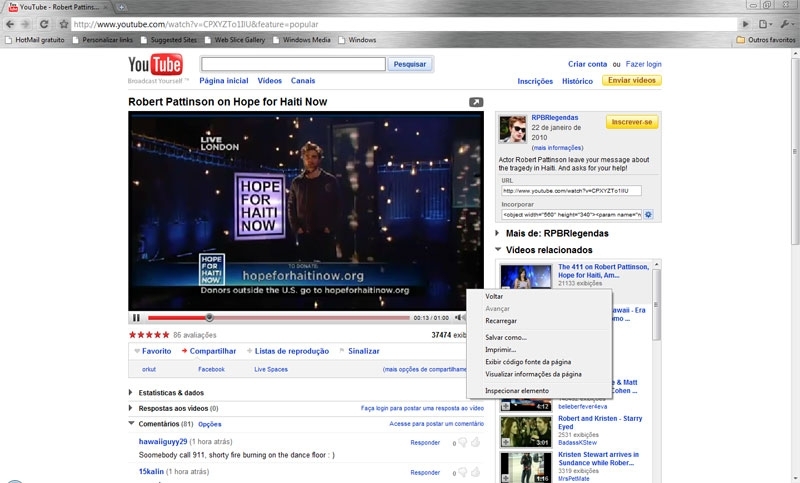Open the Canais navigation link
This screenshot has height=483, width=800.
303,81
